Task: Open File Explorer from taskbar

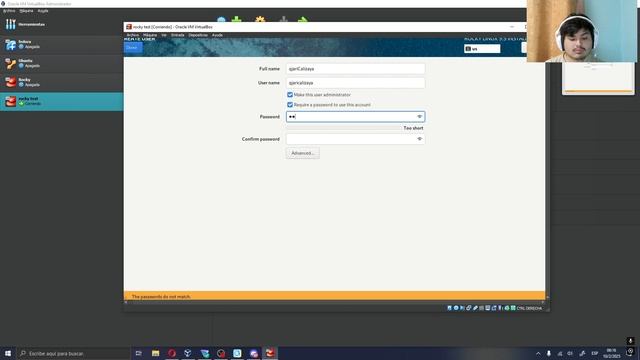Action: click(156, 353)
